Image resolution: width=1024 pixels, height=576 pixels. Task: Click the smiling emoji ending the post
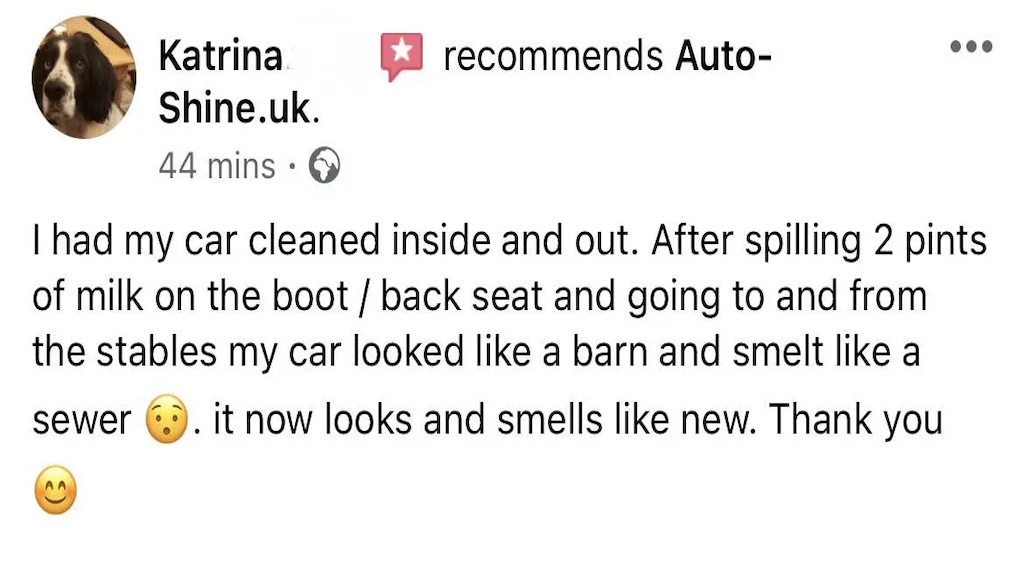(x=56, y=490)
